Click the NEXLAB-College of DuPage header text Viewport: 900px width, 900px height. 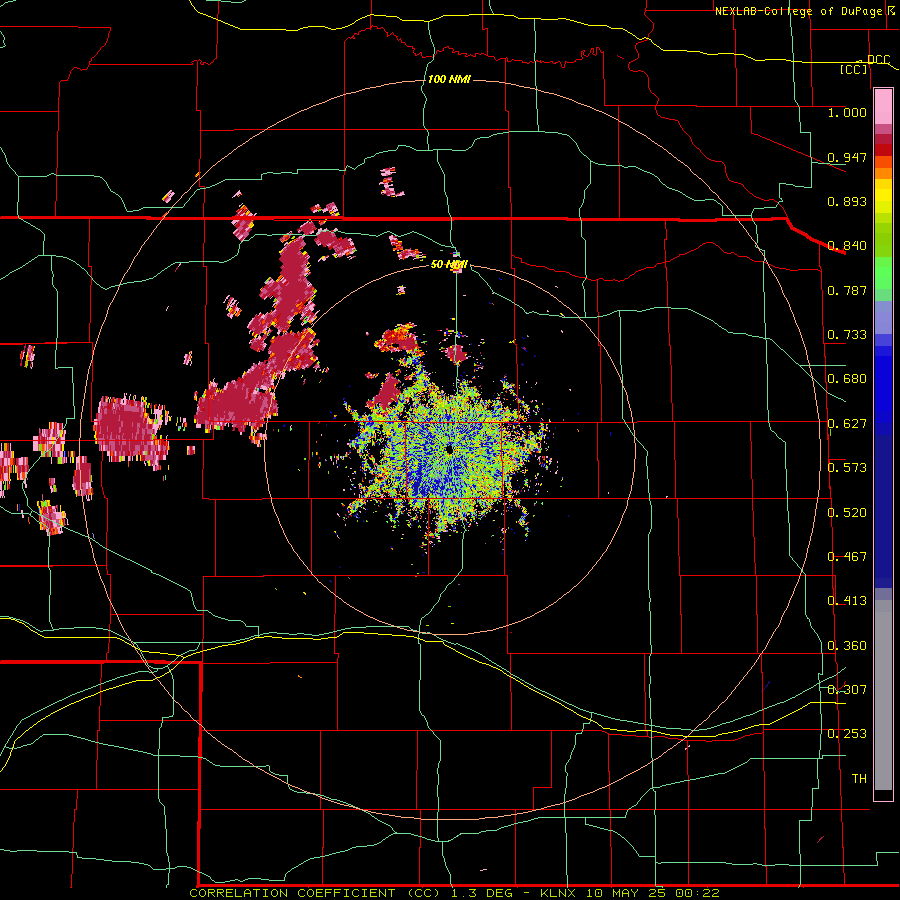[x=798, y=11]
